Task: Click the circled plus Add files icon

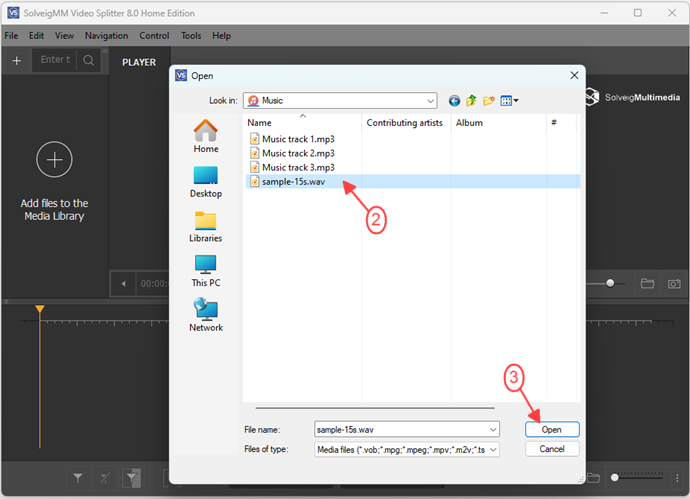Action: [x=54, y=159]
